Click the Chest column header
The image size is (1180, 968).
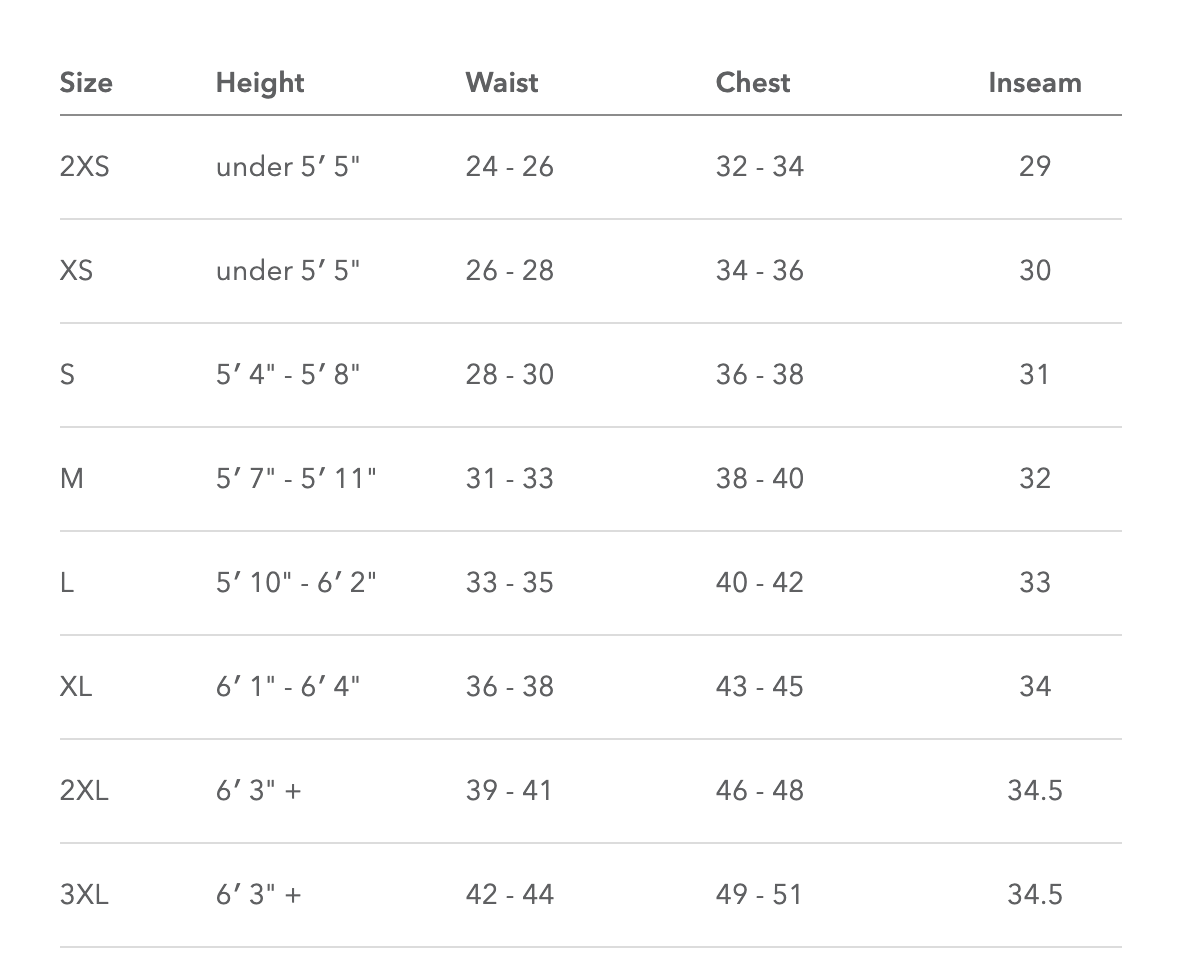[x=752, y=82]
